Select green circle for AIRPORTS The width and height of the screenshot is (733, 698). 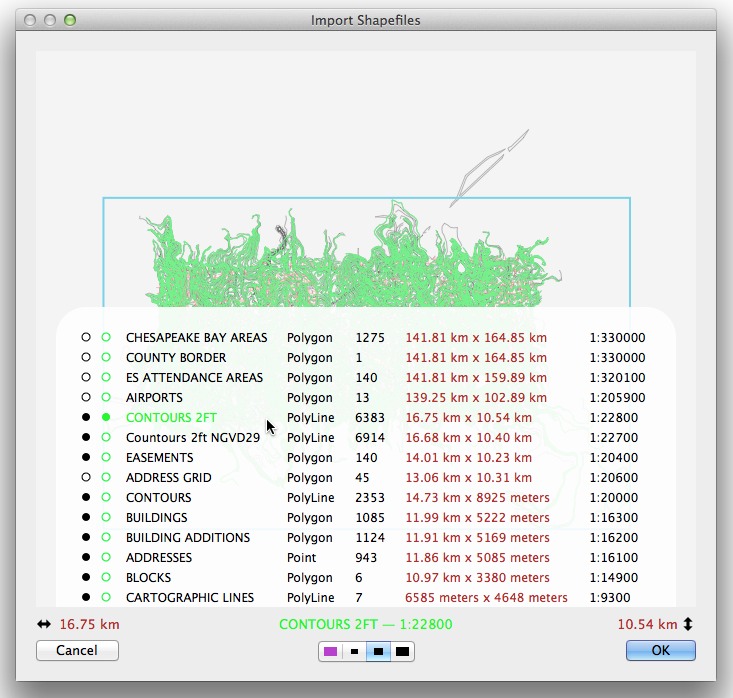coord(106,397)
